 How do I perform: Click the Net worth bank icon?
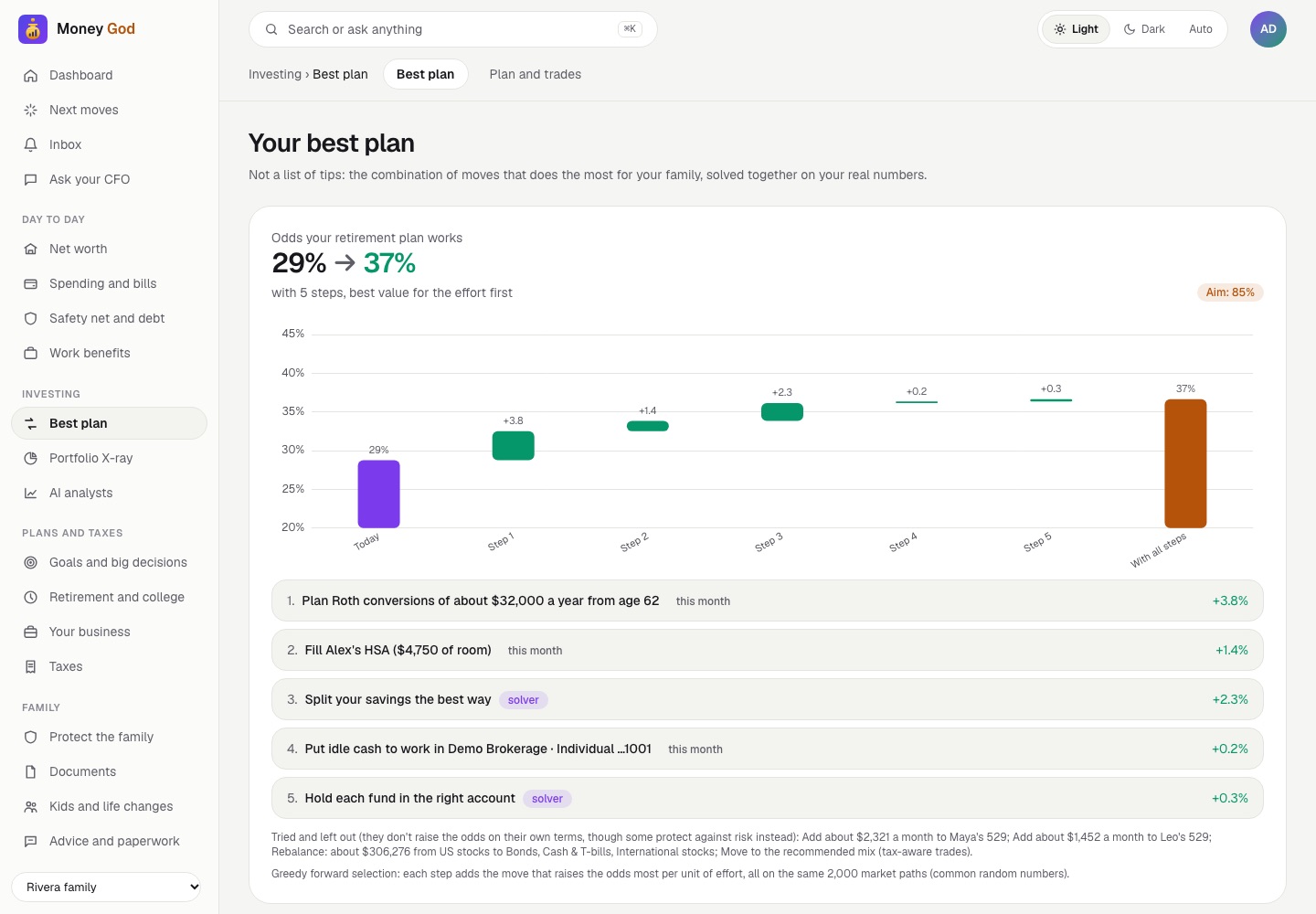(x=31, y=250)
